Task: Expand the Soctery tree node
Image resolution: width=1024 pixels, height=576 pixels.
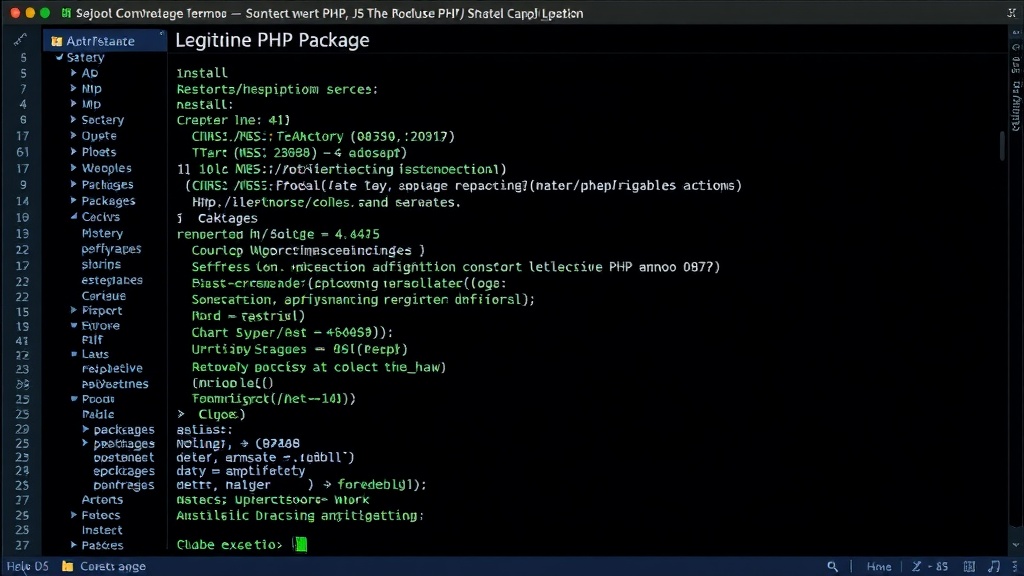Action: pyautogui.click(x=74, y=120)
